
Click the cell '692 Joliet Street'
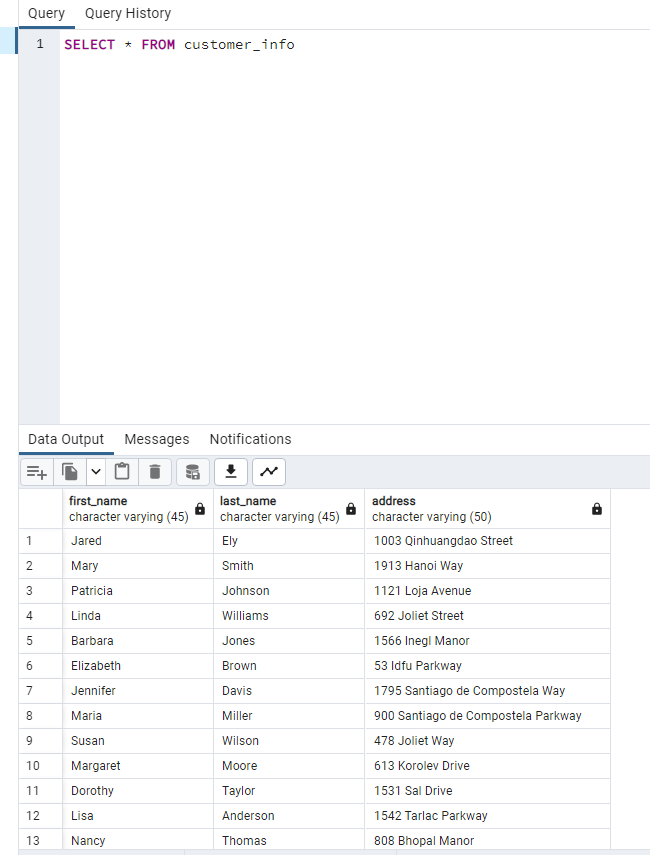[488, 616]
